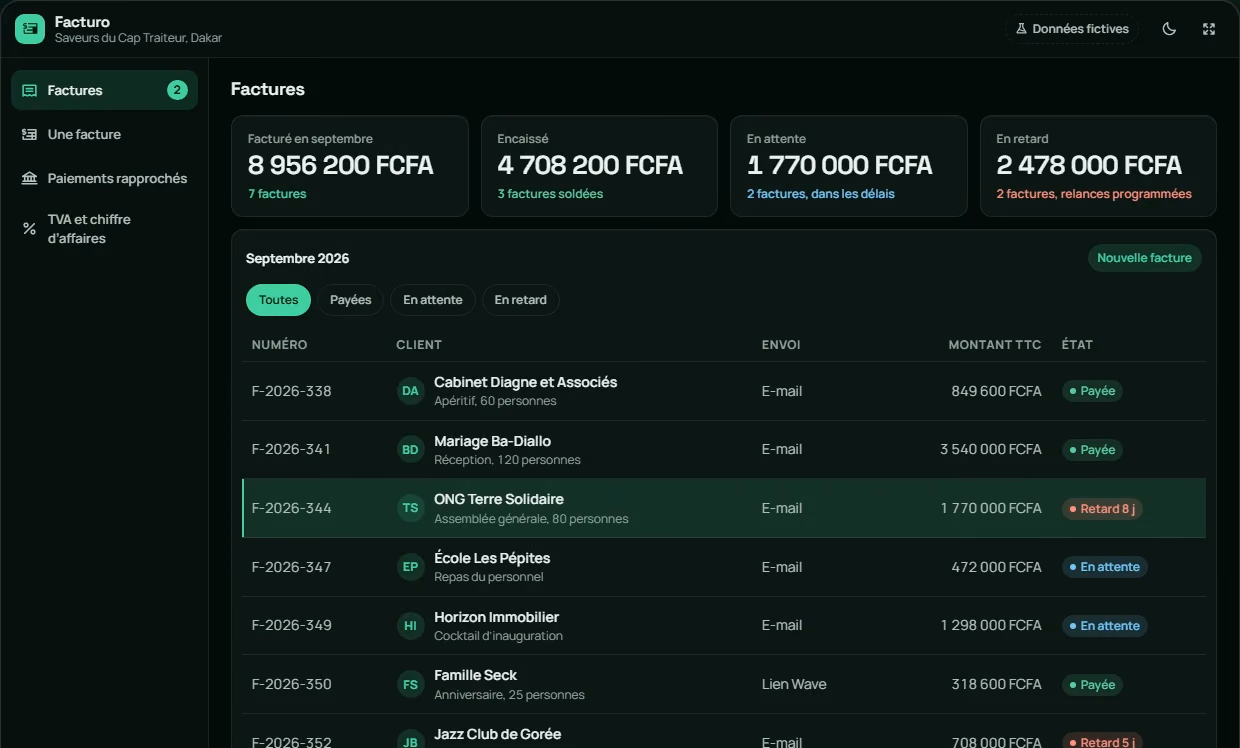Click the Données fictives badge
Screen dimensions: 1240x748
coord(1072,29)
